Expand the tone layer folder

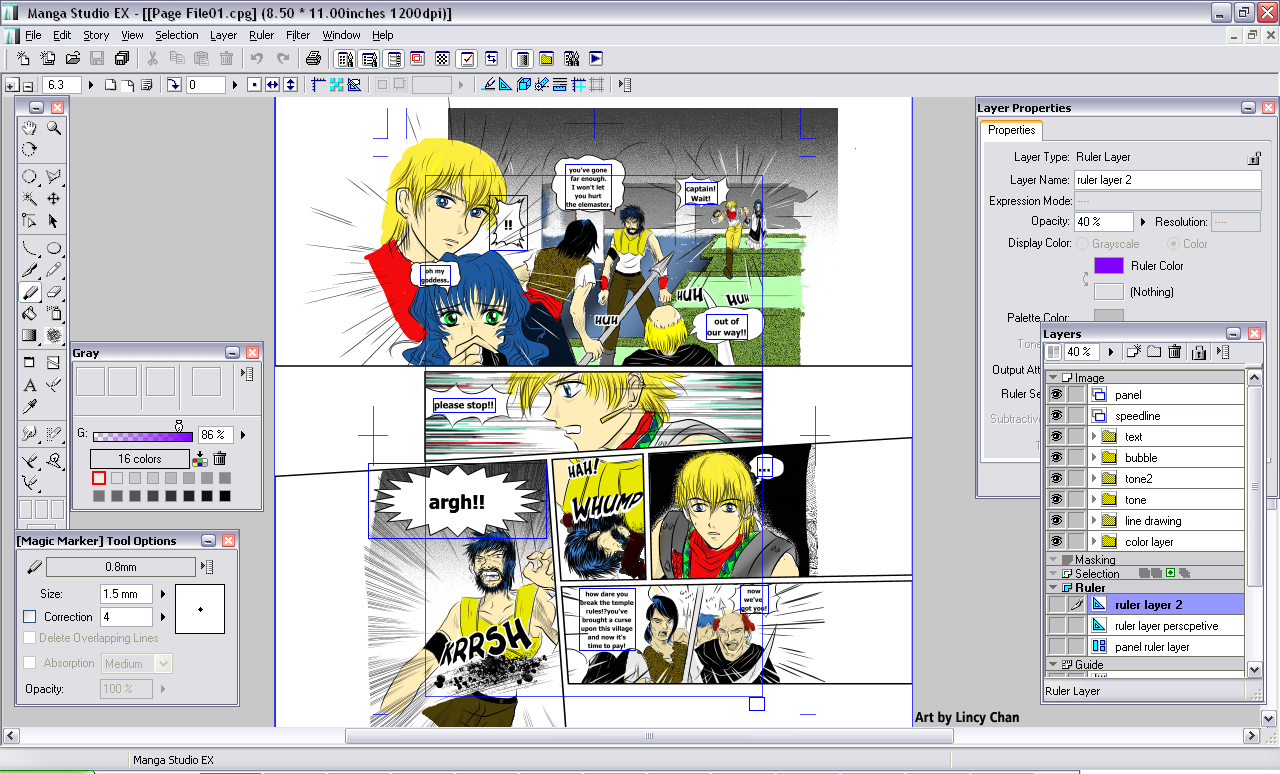(x=1094, y=499)
